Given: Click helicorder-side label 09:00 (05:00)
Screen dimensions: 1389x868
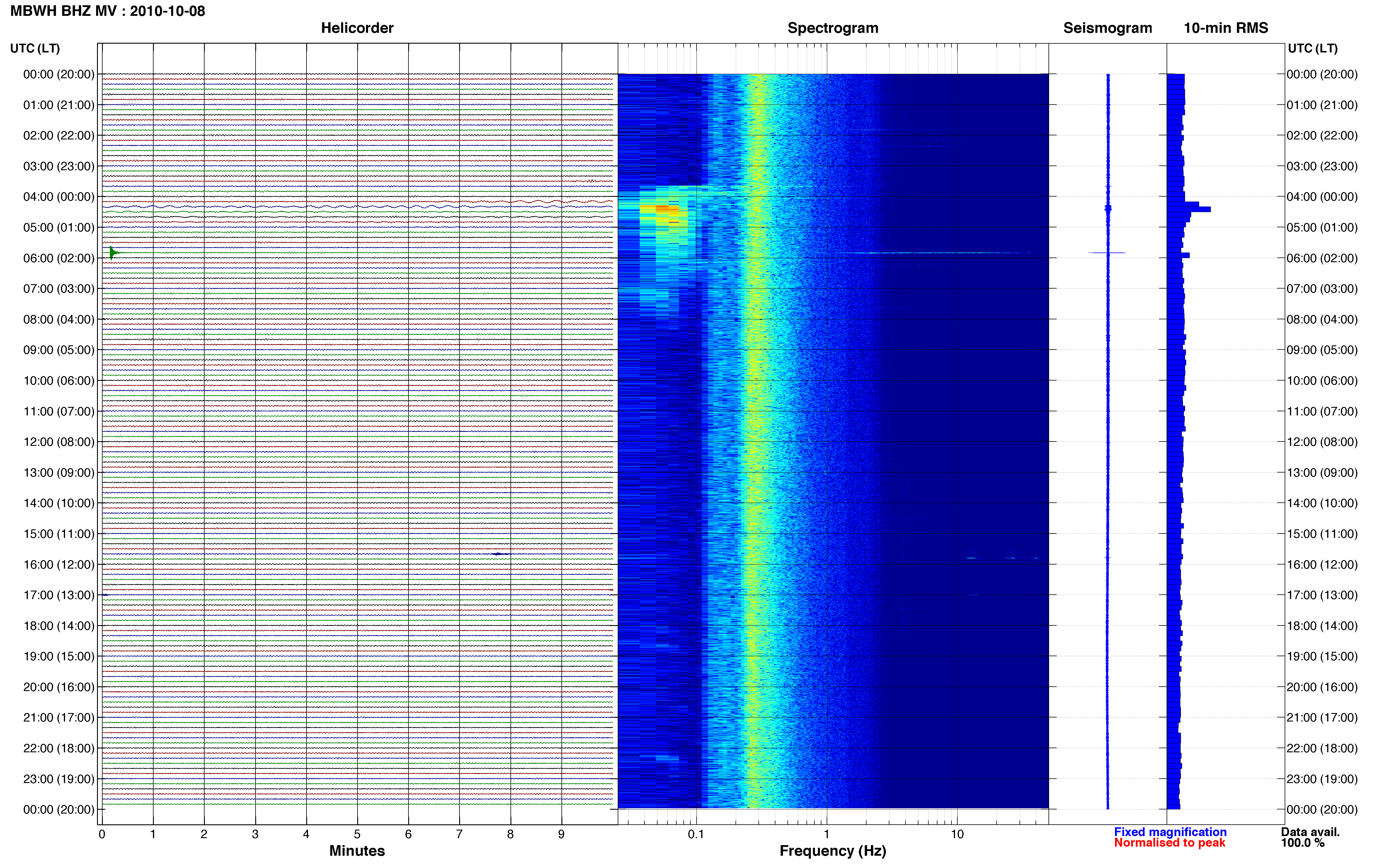Looking at the screenshot, I should tap(59, 350).
